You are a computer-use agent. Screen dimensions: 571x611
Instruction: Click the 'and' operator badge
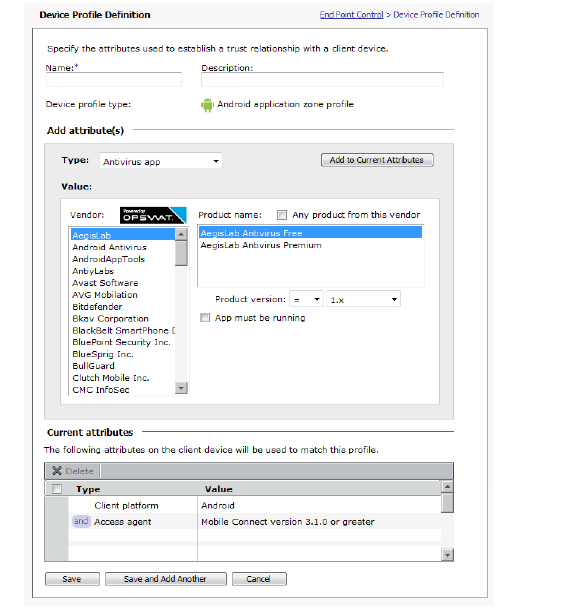coord(81,521)
